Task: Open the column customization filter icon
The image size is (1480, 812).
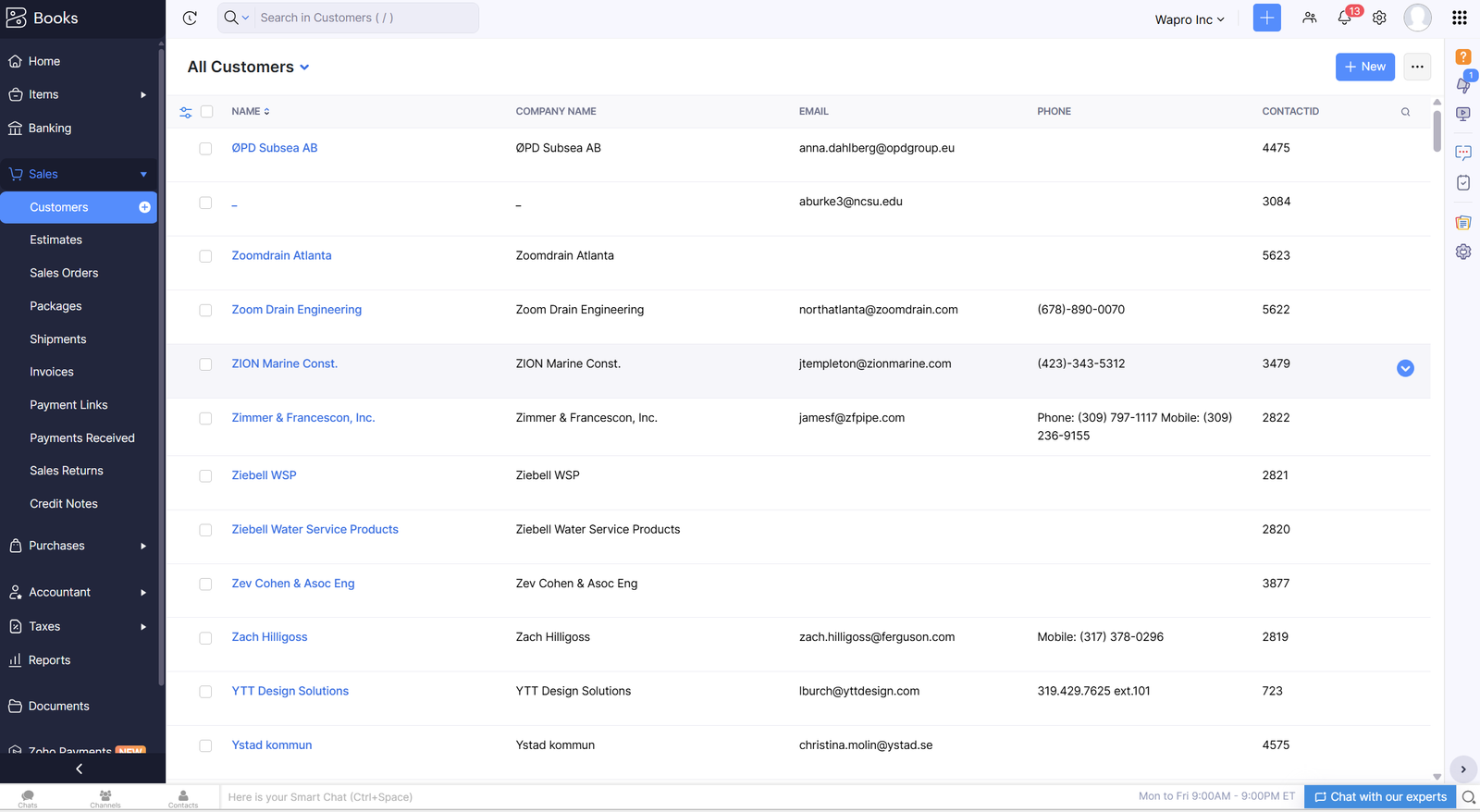Action: click(x=186, y=112)
